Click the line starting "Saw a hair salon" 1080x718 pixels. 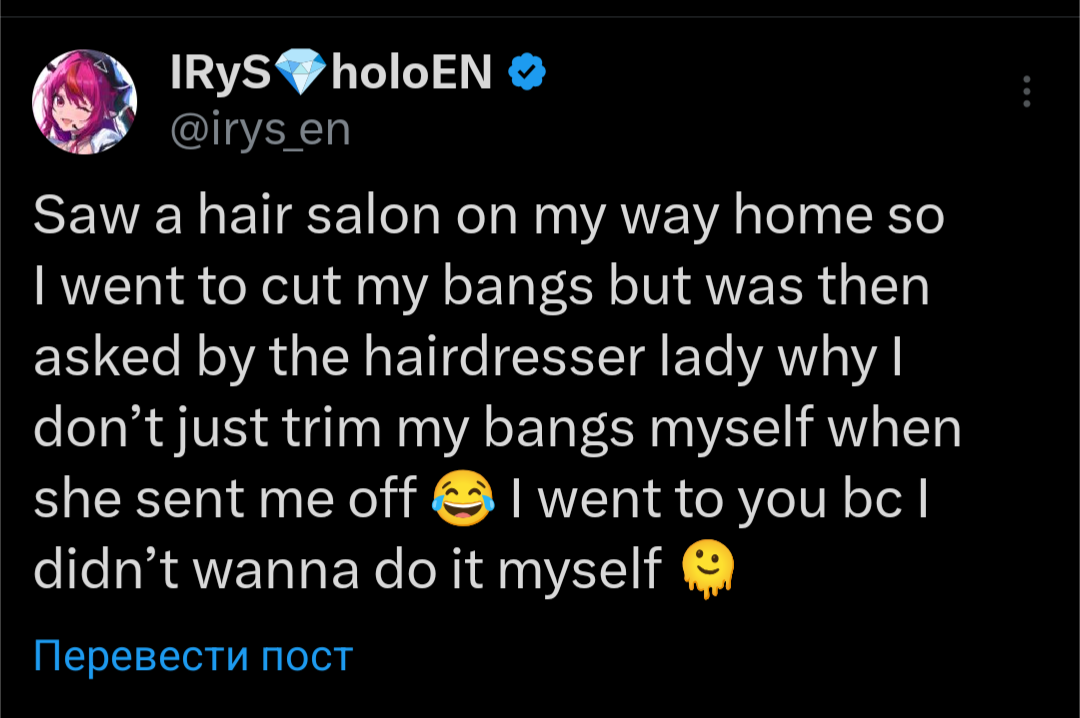click(x=488, y=216)
